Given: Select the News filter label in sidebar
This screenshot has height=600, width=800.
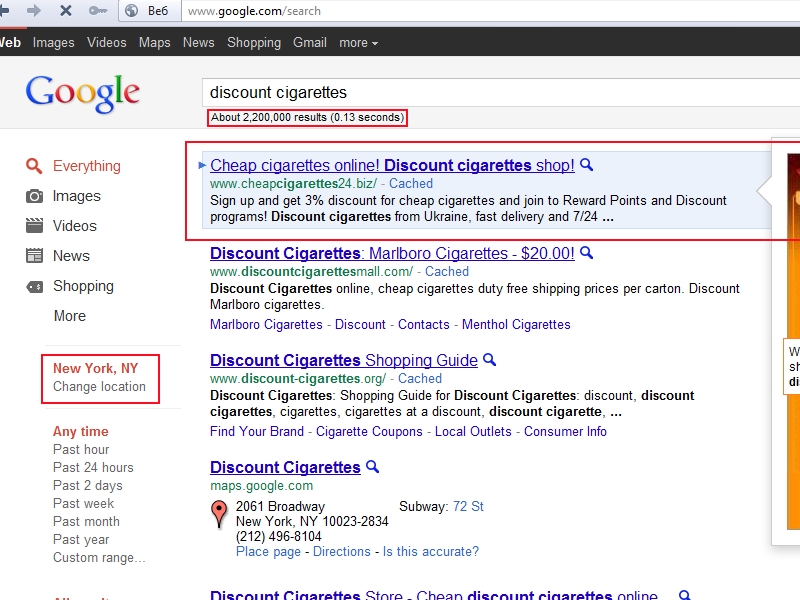Looking at the screenshot, I should click(71, 256).
